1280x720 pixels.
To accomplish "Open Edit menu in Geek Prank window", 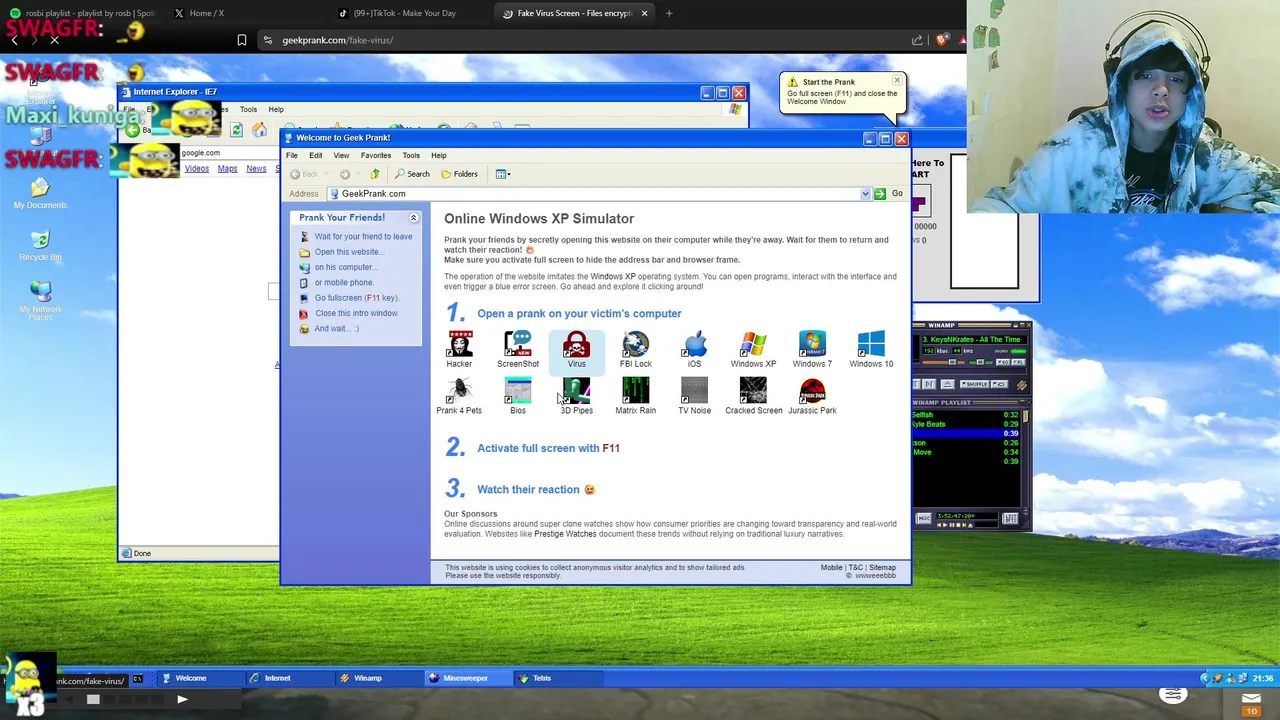I will point(315,155).
